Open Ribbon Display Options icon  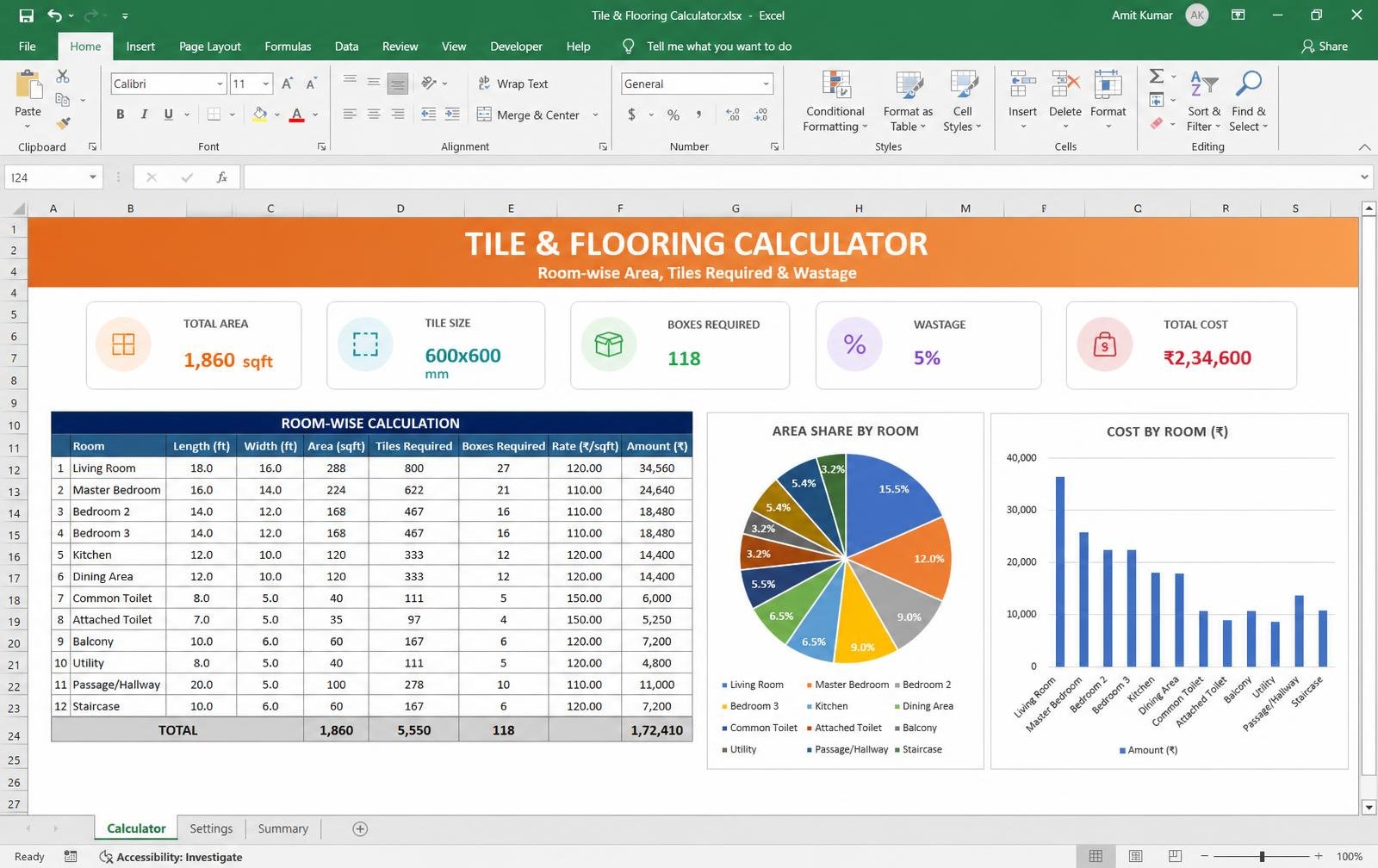[1238, 15]
